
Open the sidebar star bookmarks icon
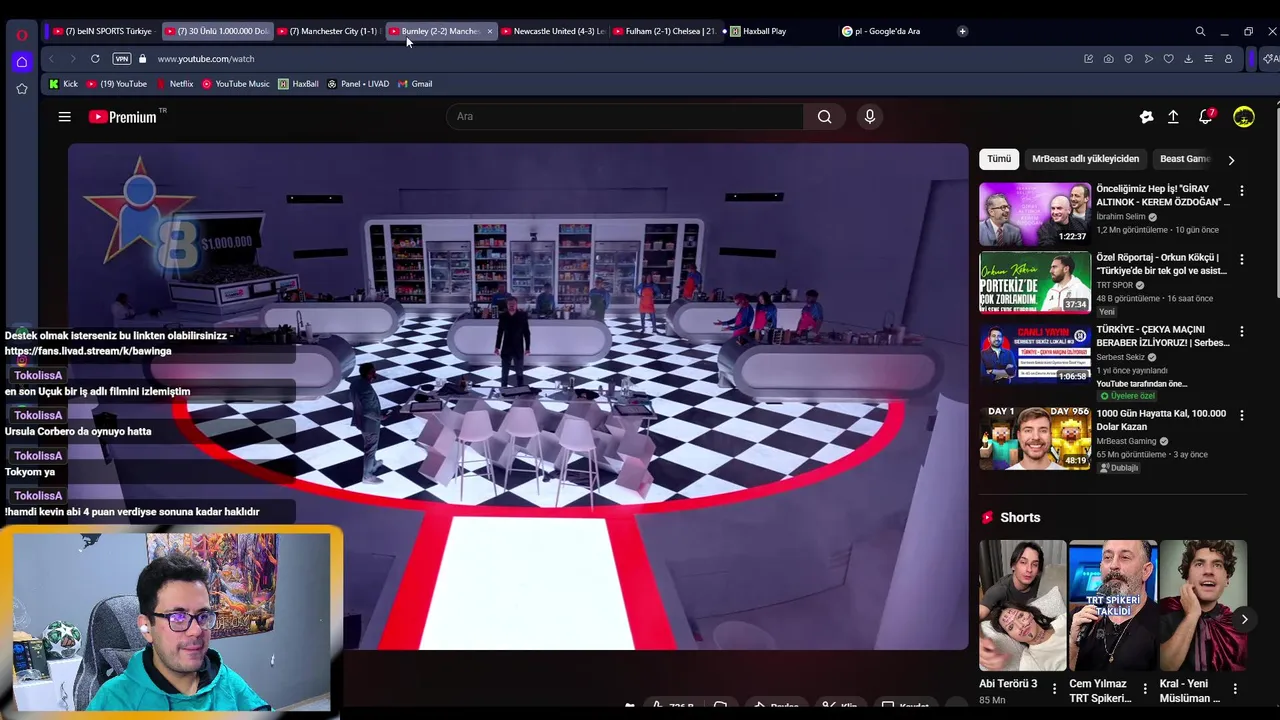(x=21, y=89)
